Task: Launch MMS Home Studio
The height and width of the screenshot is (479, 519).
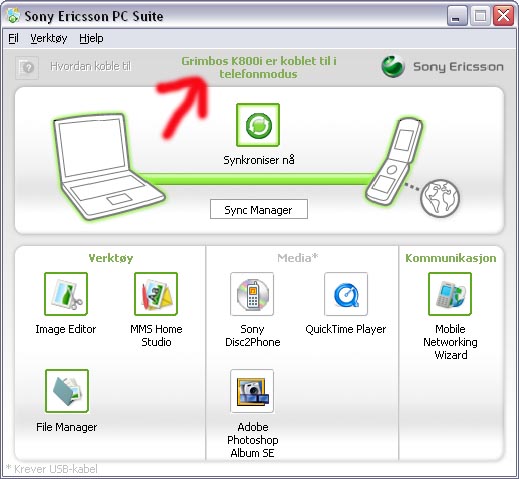Action: (156, 294)
